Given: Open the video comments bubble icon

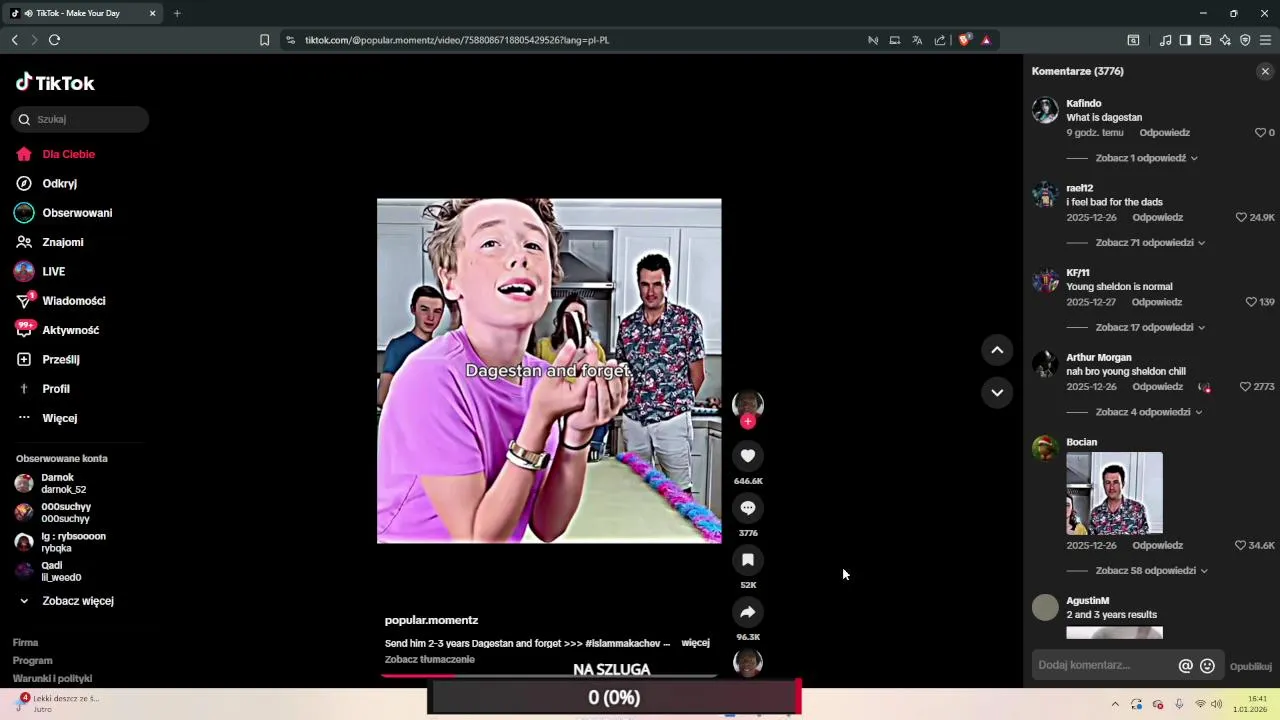Looking at the screenshot, I should pyautogui.click(x=747, y=508).
